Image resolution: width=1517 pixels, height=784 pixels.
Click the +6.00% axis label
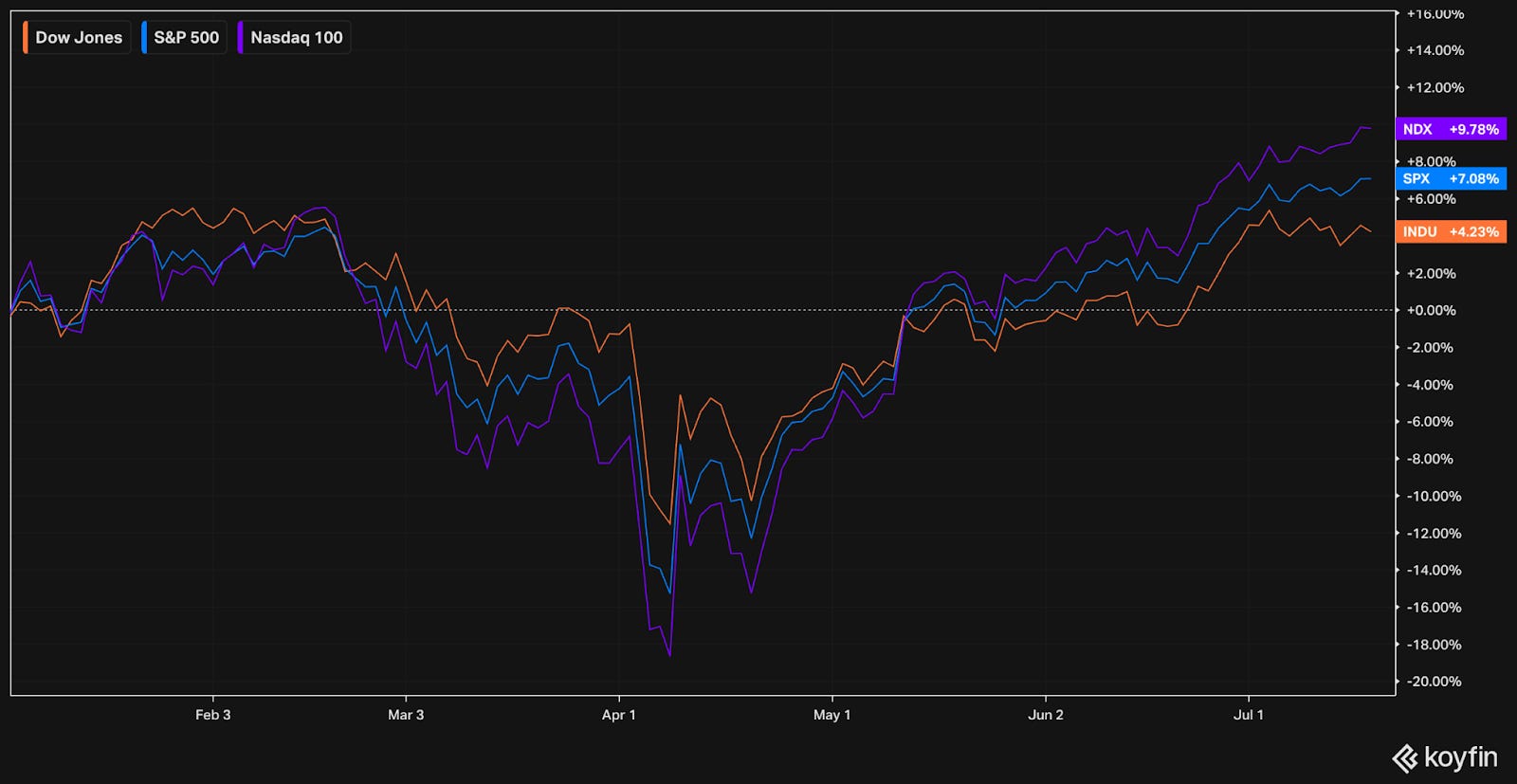1431,199
